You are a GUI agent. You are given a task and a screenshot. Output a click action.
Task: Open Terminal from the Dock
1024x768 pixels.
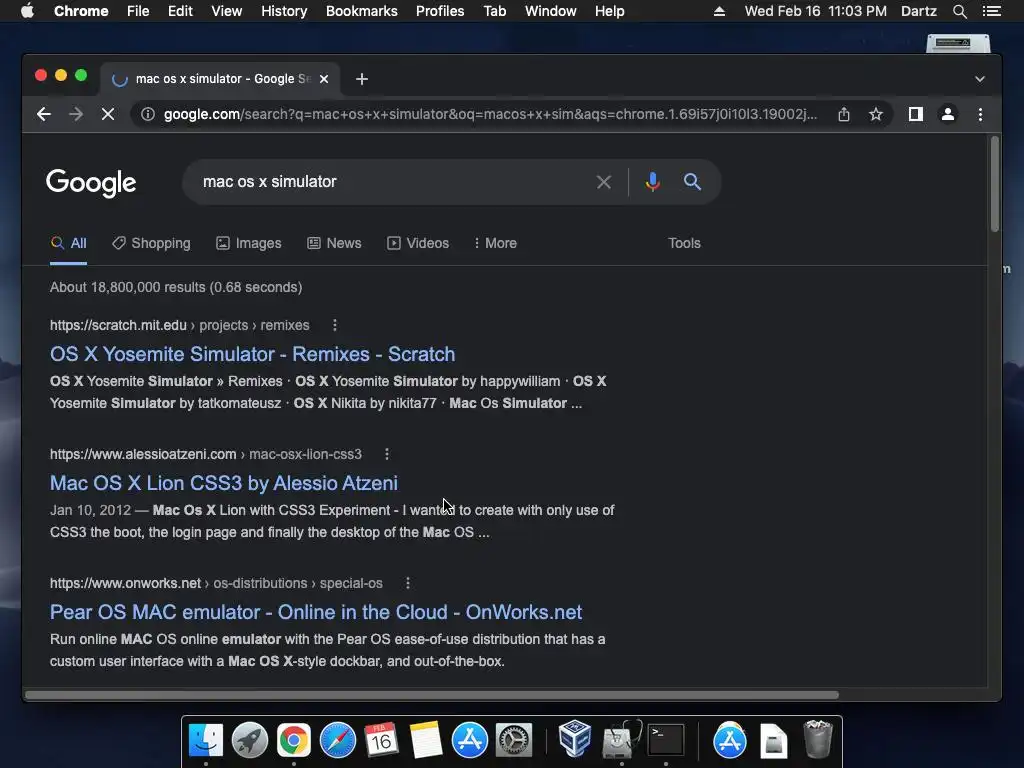tap(665, 740)
